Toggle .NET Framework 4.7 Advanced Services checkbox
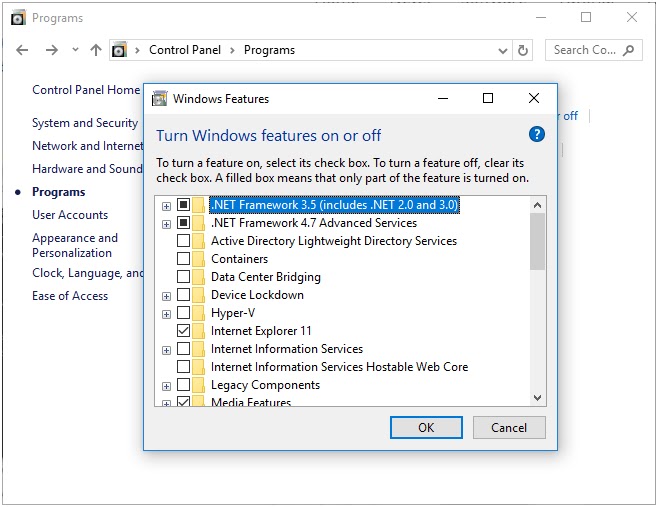This screenshot has height=507, width=658. (x=183, y=222)
